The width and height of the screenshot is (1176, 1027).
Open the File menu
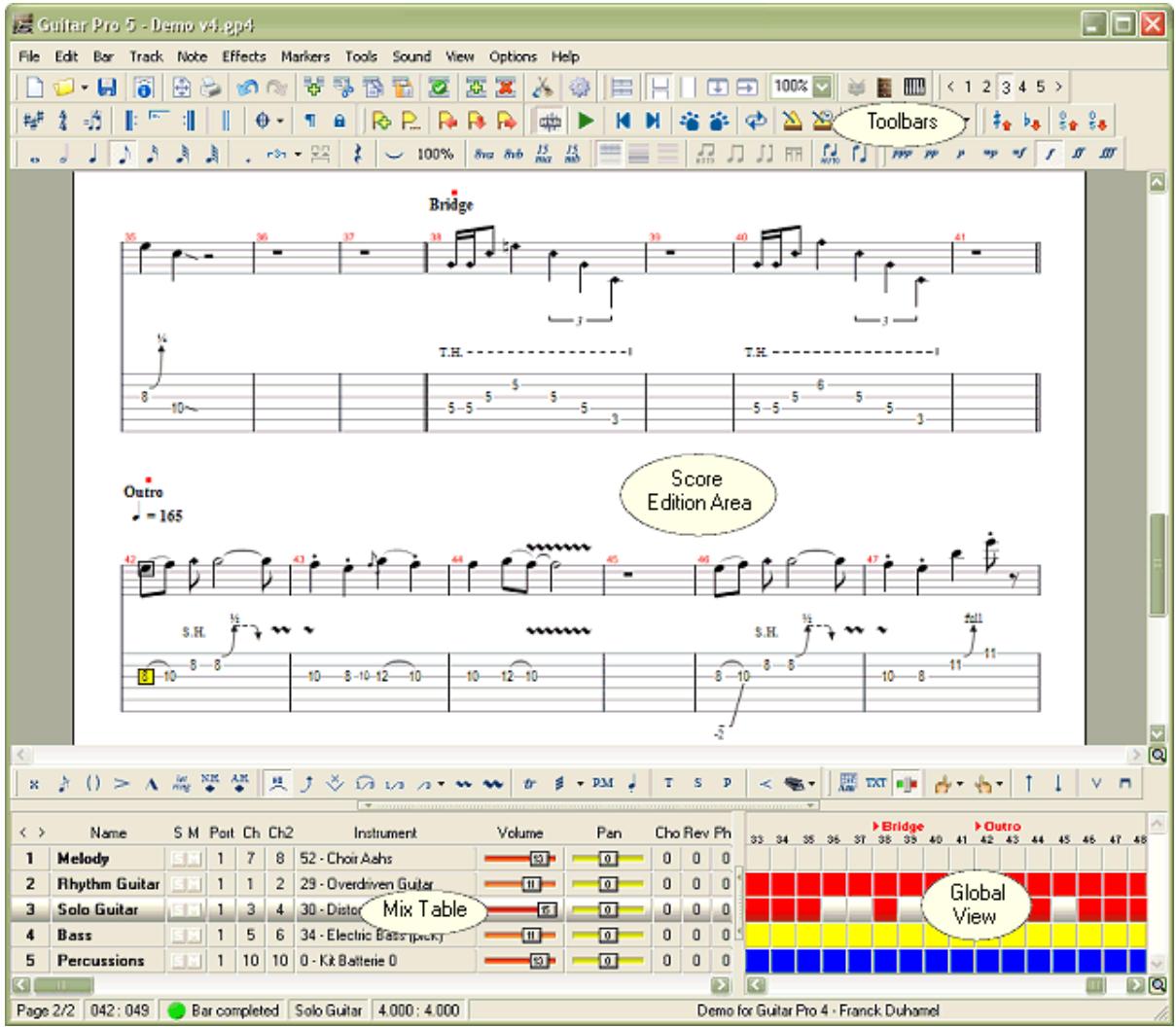coord(29,56)
